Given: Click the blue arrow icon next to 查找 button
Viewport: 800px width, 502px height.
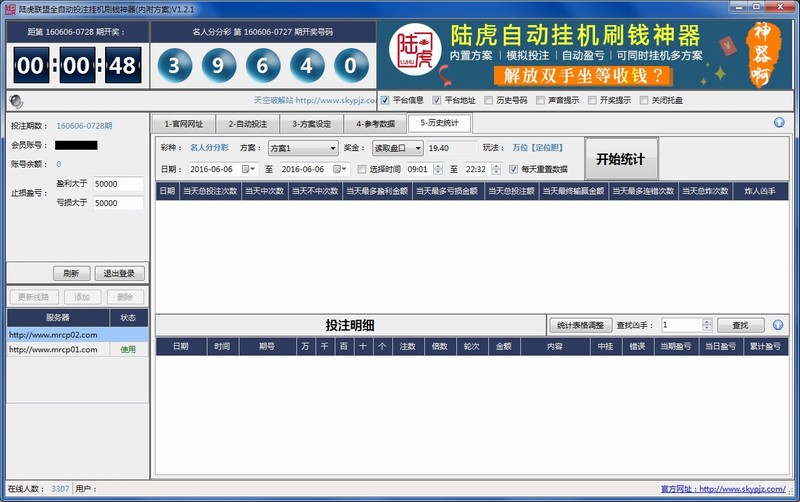Looking at the screenshot, I should click(779, 325).
